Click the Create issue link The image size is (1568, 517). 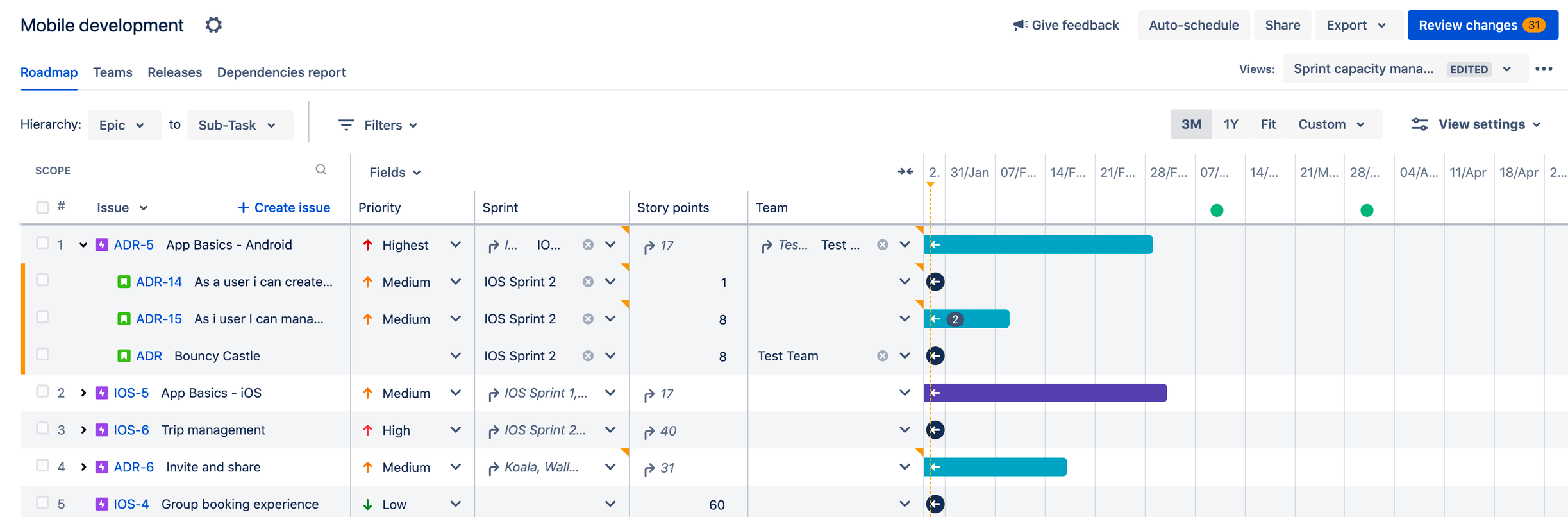tap(284, 207)
